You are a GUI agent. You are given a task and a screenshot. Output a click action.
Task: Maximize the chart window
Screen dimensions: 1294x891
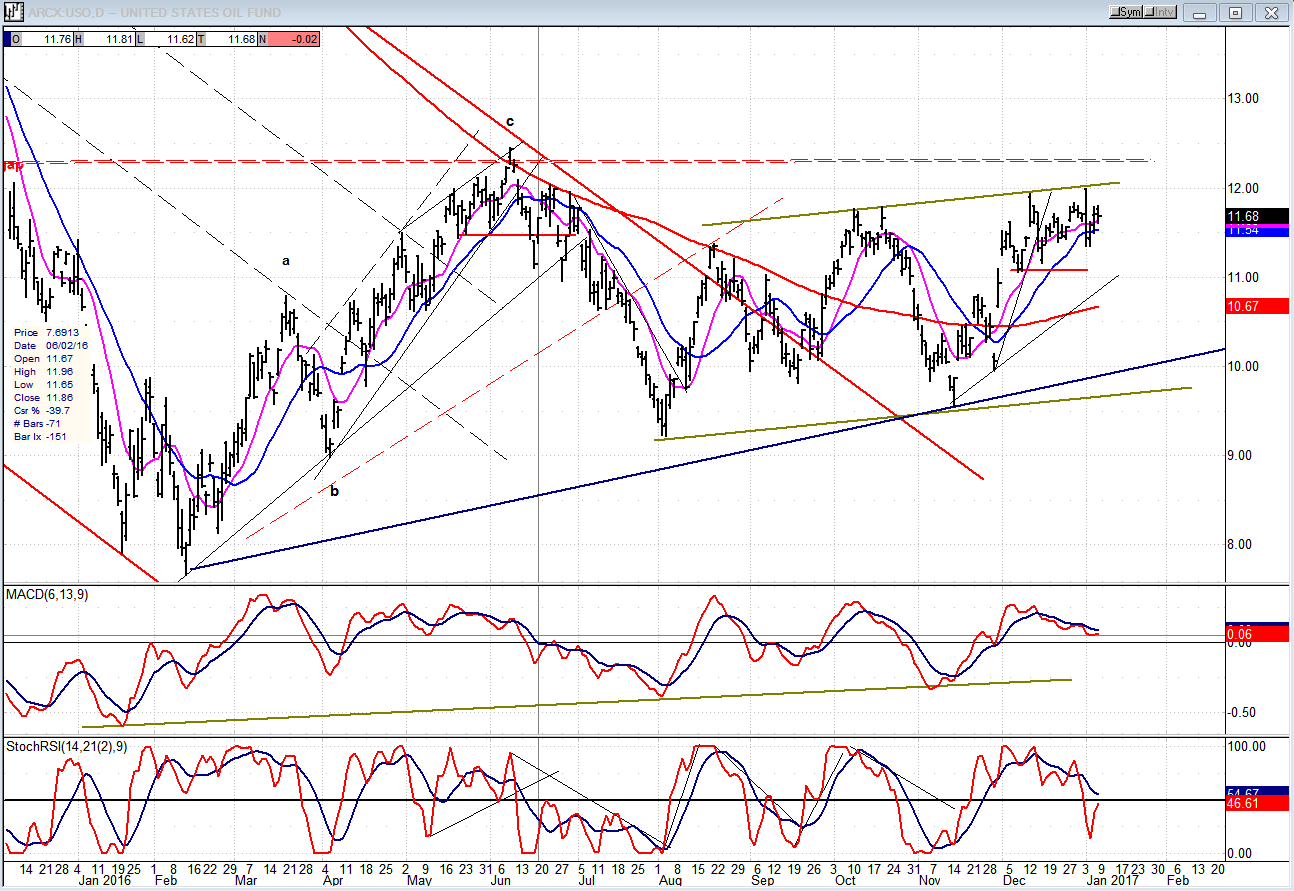(x=1235, y=12)
